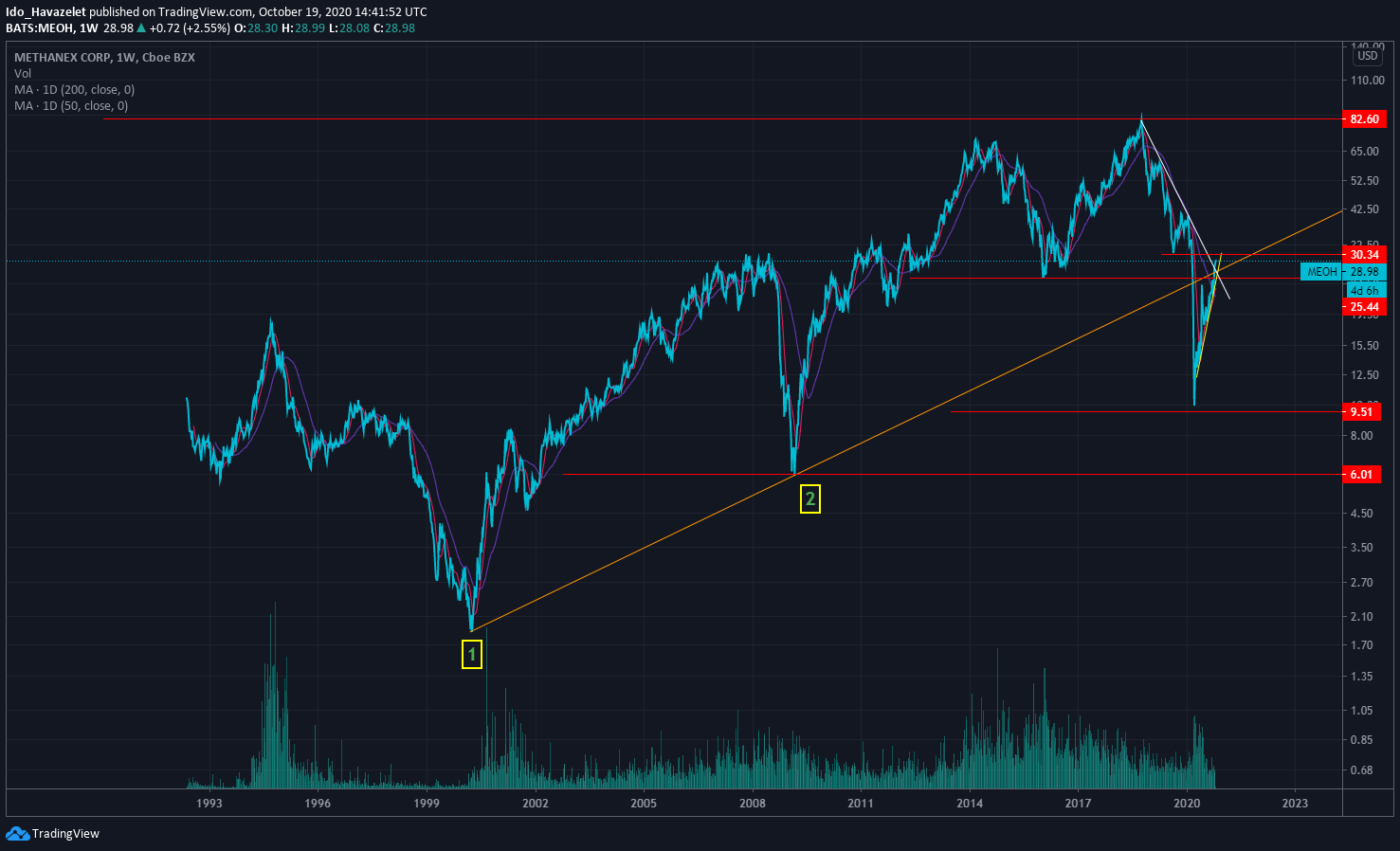1400x851 pixels.
Task: Click the 65.00 price axis value
Action: pos(1365,152)
